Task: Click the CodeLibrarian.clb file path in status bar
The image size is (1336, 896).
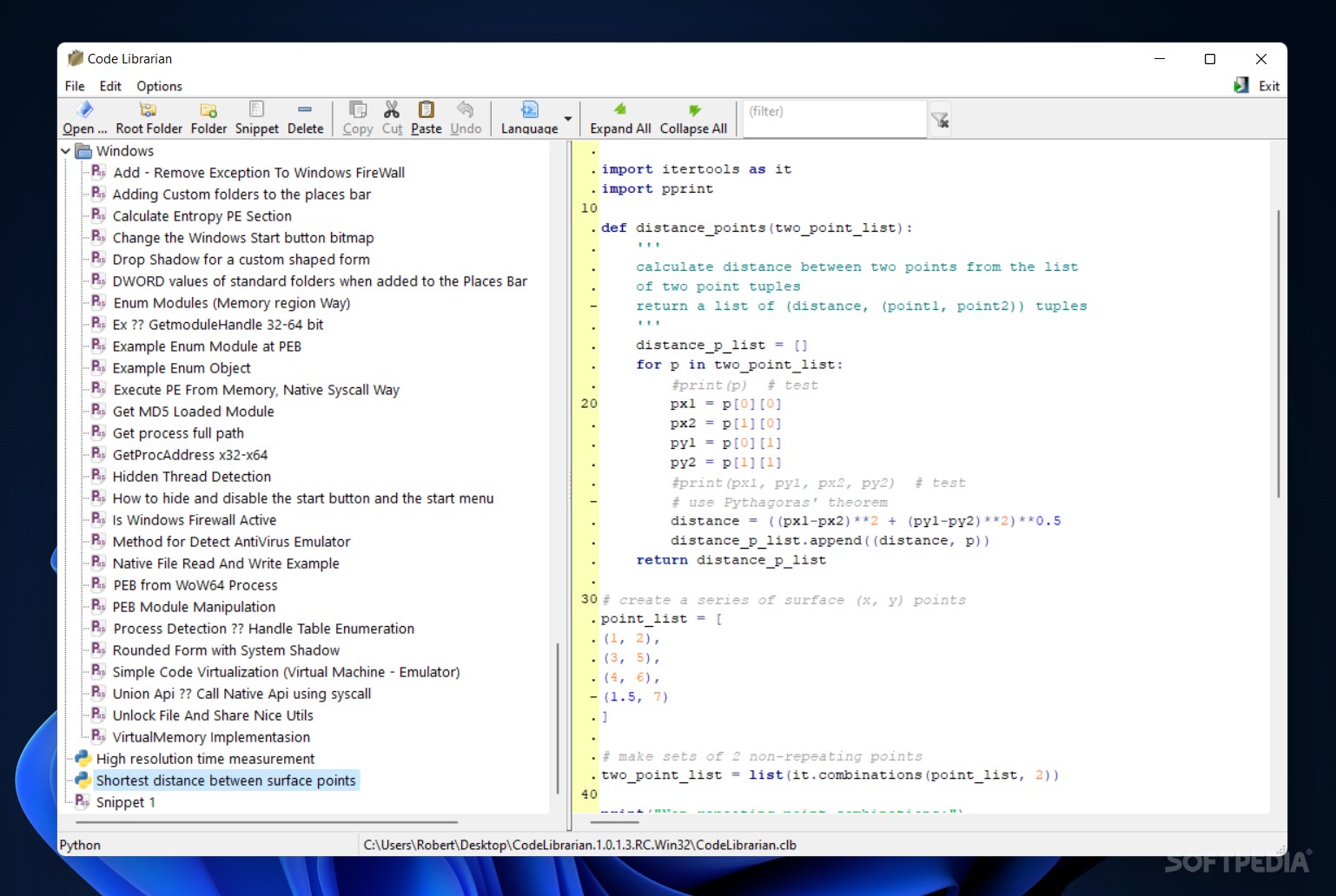Action: point(579,845)
